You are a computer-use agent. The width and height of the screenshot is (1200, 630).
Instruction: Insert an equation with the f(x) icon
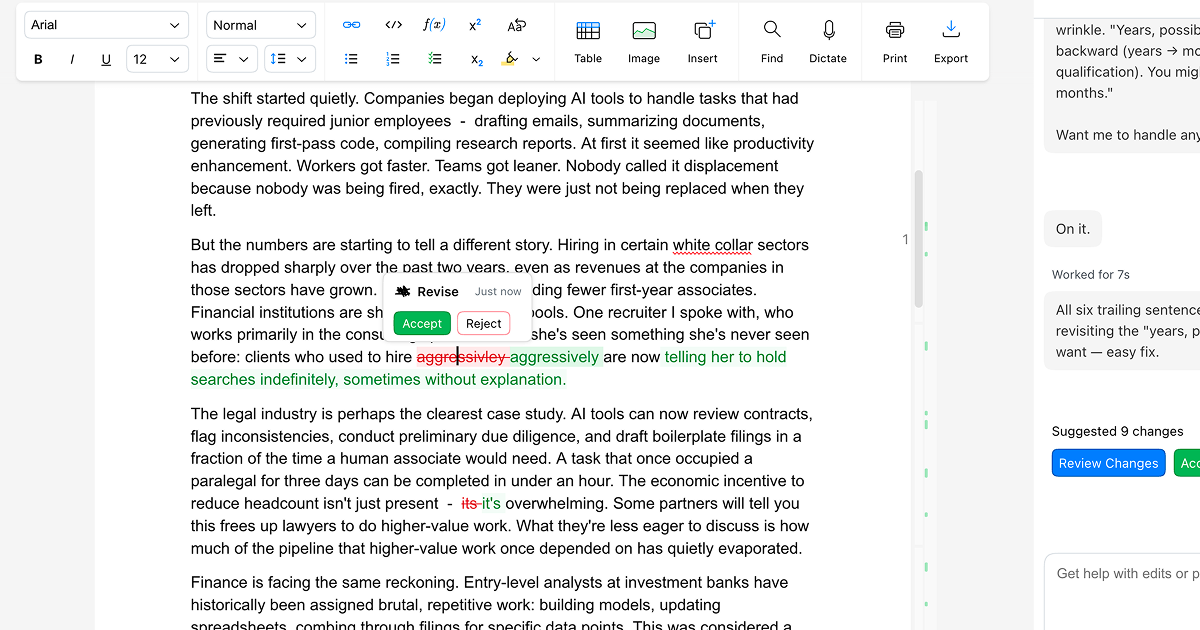click(x=435, y=25)
